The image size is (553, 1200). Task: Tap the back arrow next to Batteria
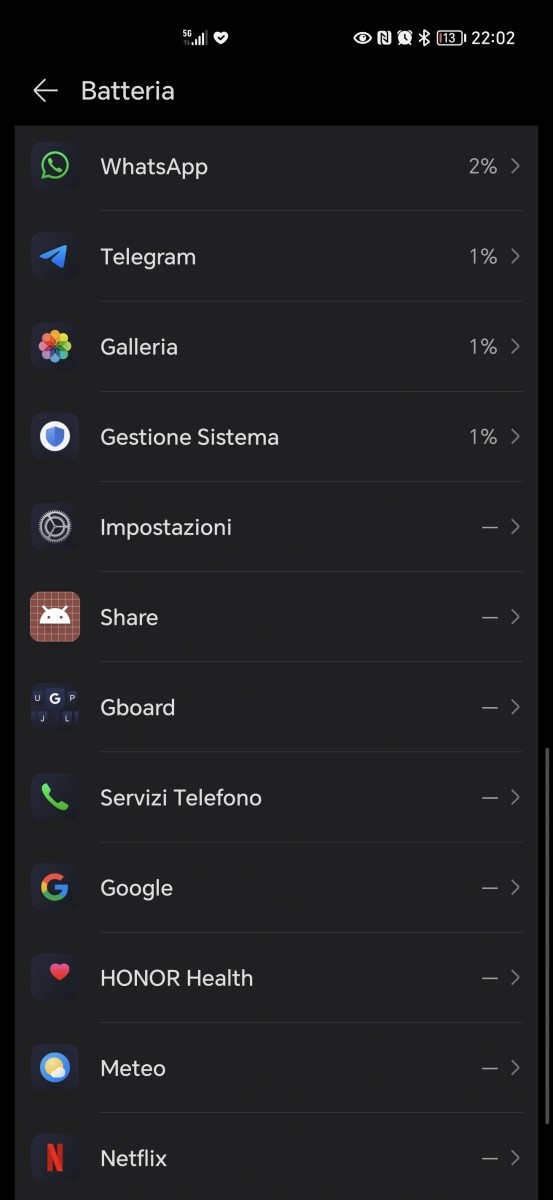pyautogui.click(x=45, y=91)
